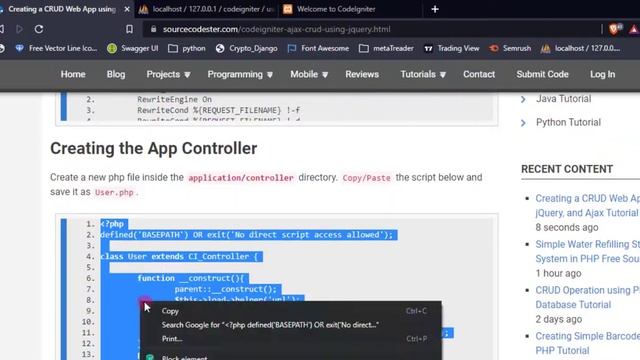The height and width of the screenshot is (360, 640).
Task: Open Creating a CRUD Web App recent link
Action: point(587,205)
